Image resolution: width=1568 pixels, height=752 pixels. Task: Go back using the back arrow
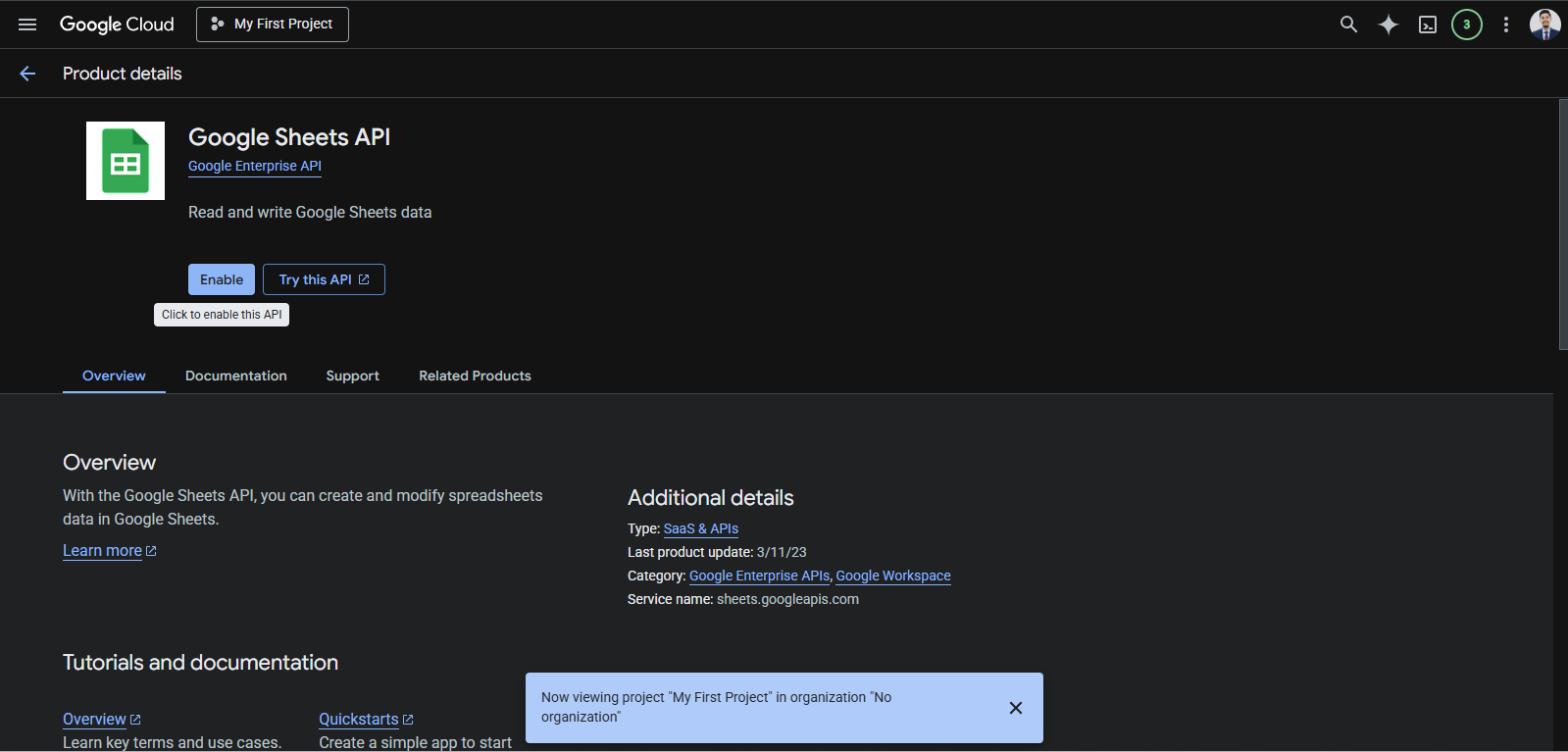point(27,74)
